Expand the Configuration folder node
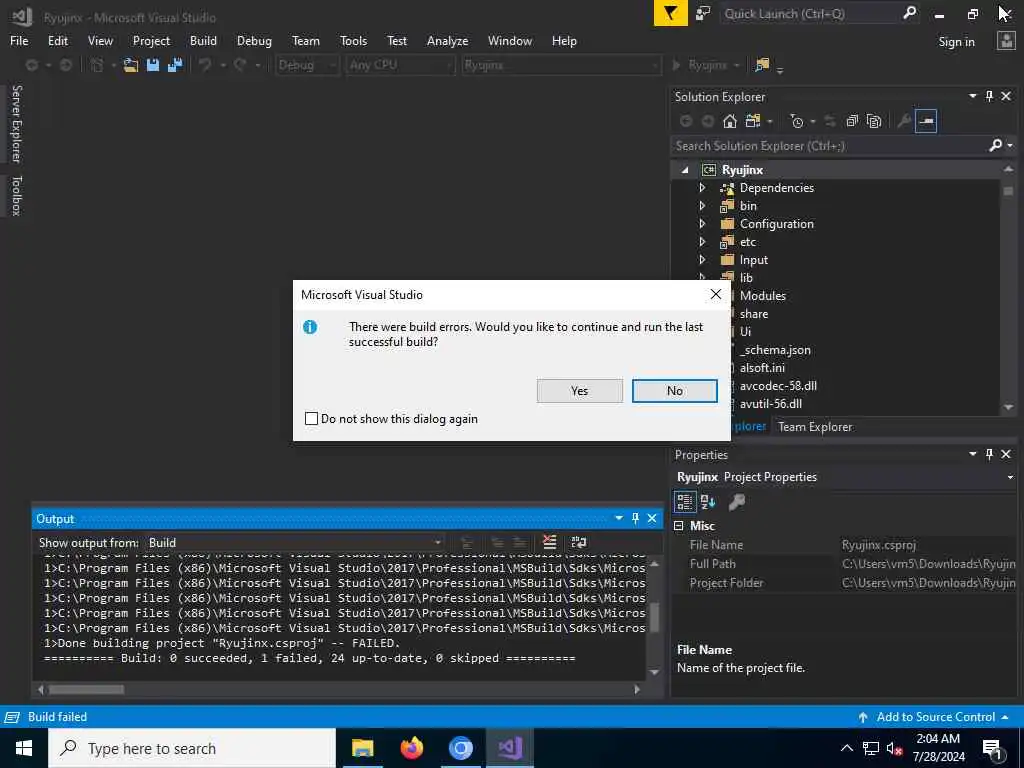The image size is (1024, 768). (702, 223)
